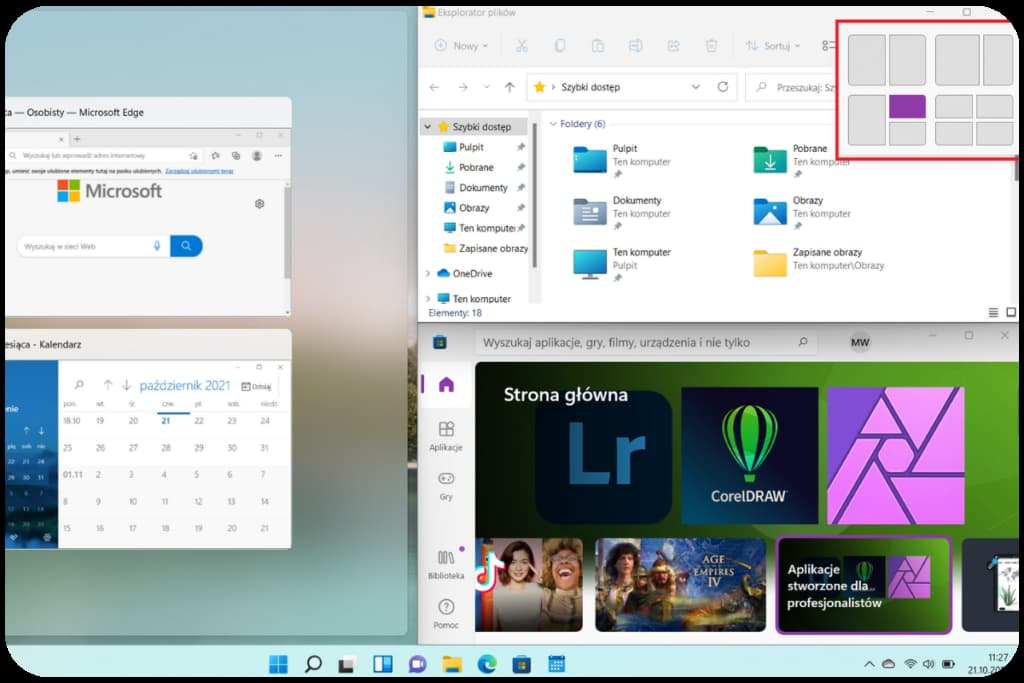Click the blue search button in Edge

186,246
